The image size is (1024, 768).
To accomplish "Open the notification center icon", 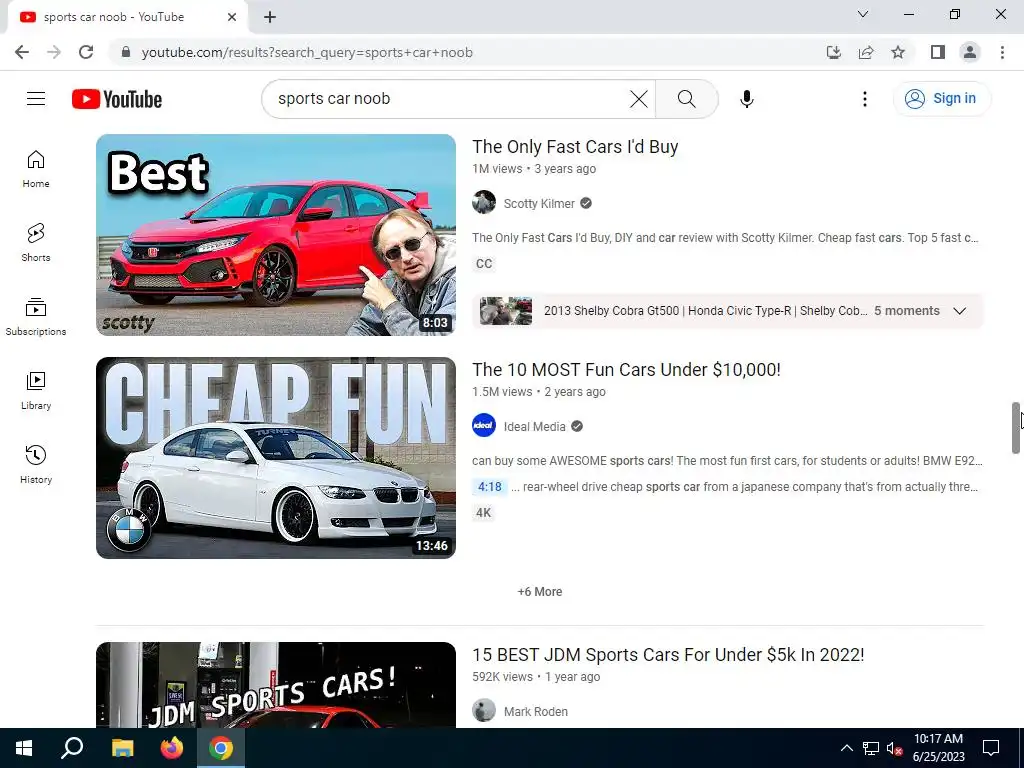I will point(991,748).
